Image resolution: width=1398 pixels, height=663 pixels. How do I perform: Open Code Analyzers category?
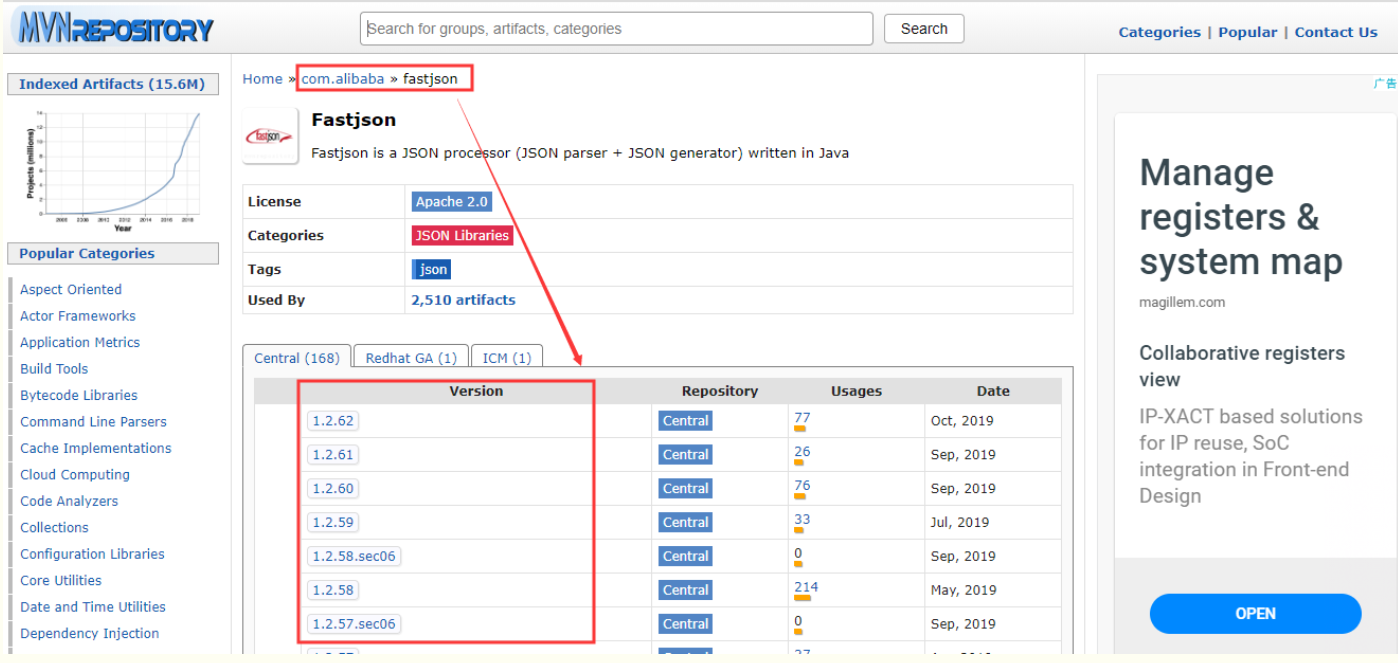(x=69, y=502)
